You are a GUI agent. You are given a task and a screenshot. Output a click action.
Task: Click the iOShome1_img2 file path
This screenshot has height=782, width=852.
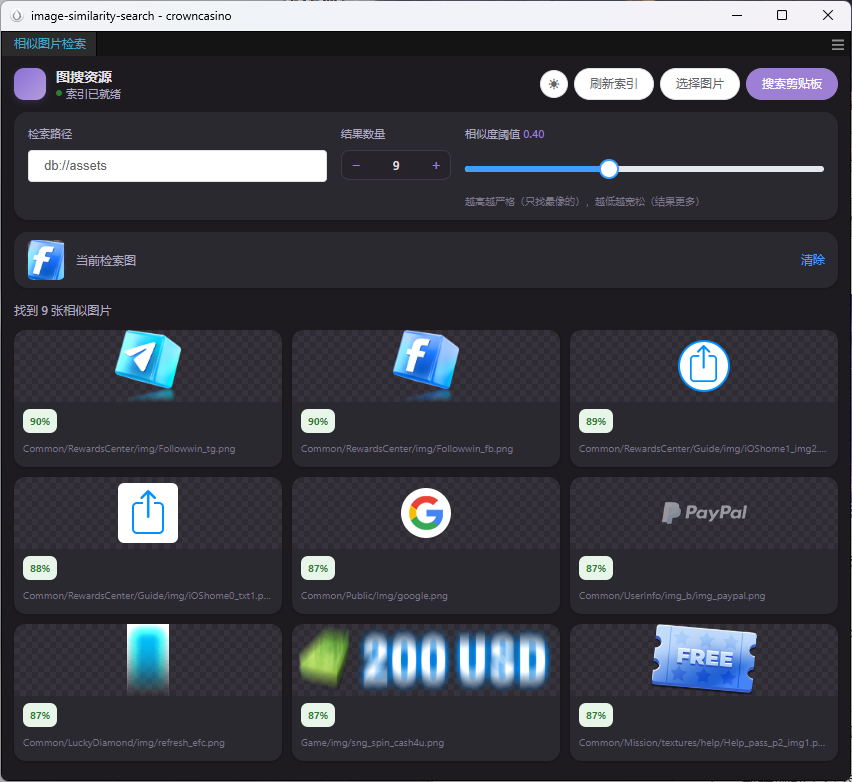703,449
